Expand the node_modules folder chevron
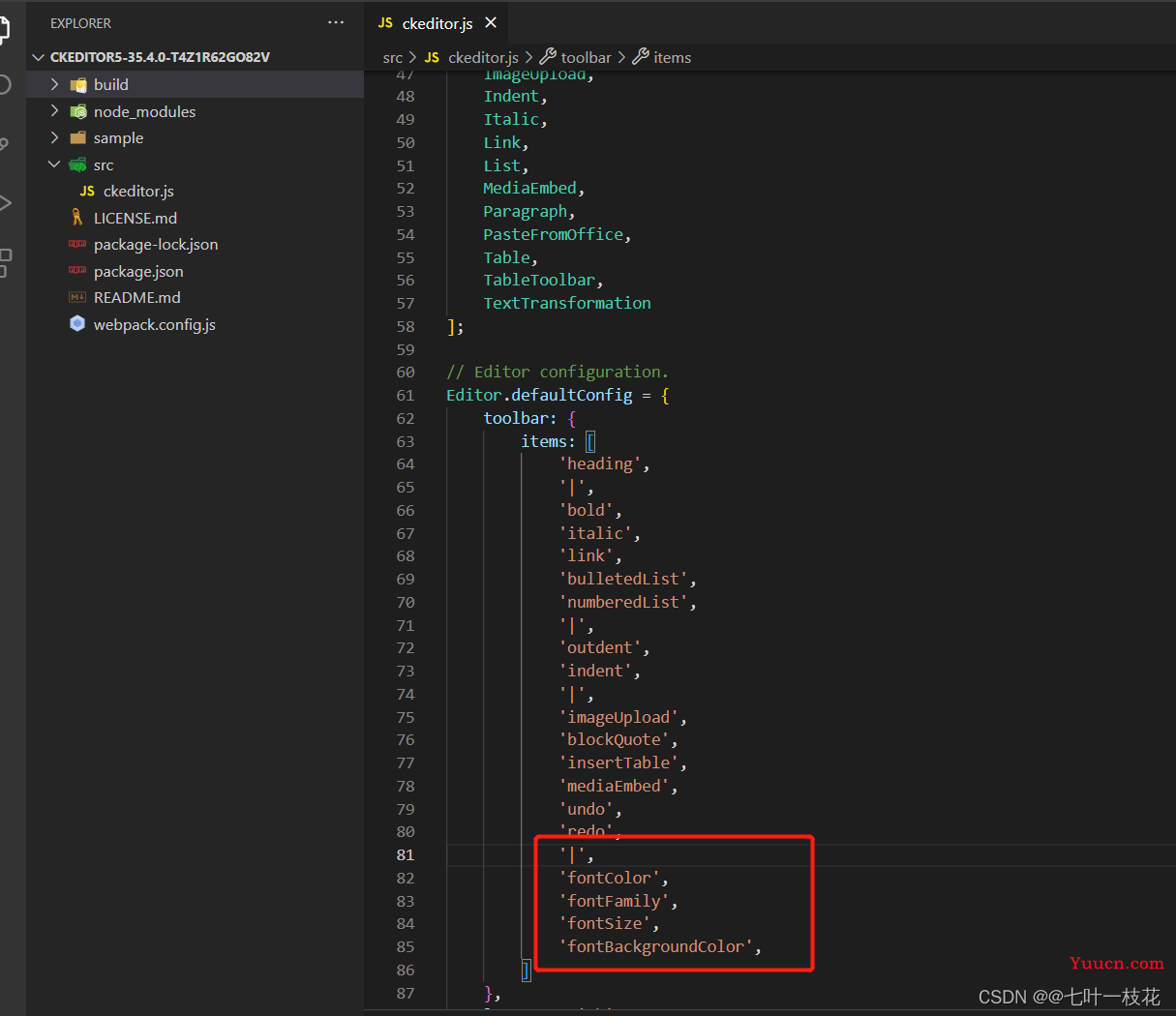Image resolution: width=1176 pixels, height=1016 pixels. click(x=54, y=111)
